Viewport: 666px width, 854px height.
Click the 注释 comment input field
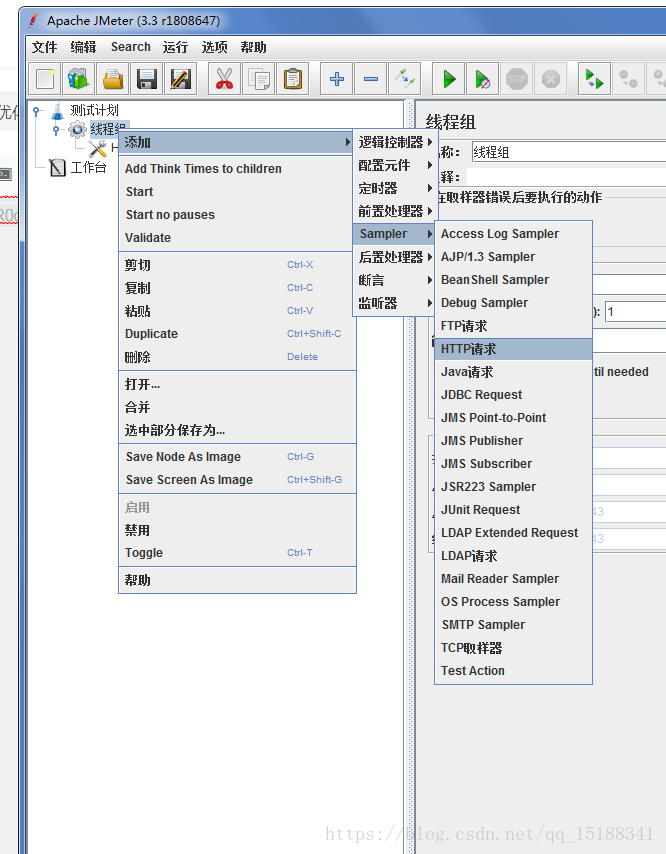pyautogui.click(x=566, y=176)
